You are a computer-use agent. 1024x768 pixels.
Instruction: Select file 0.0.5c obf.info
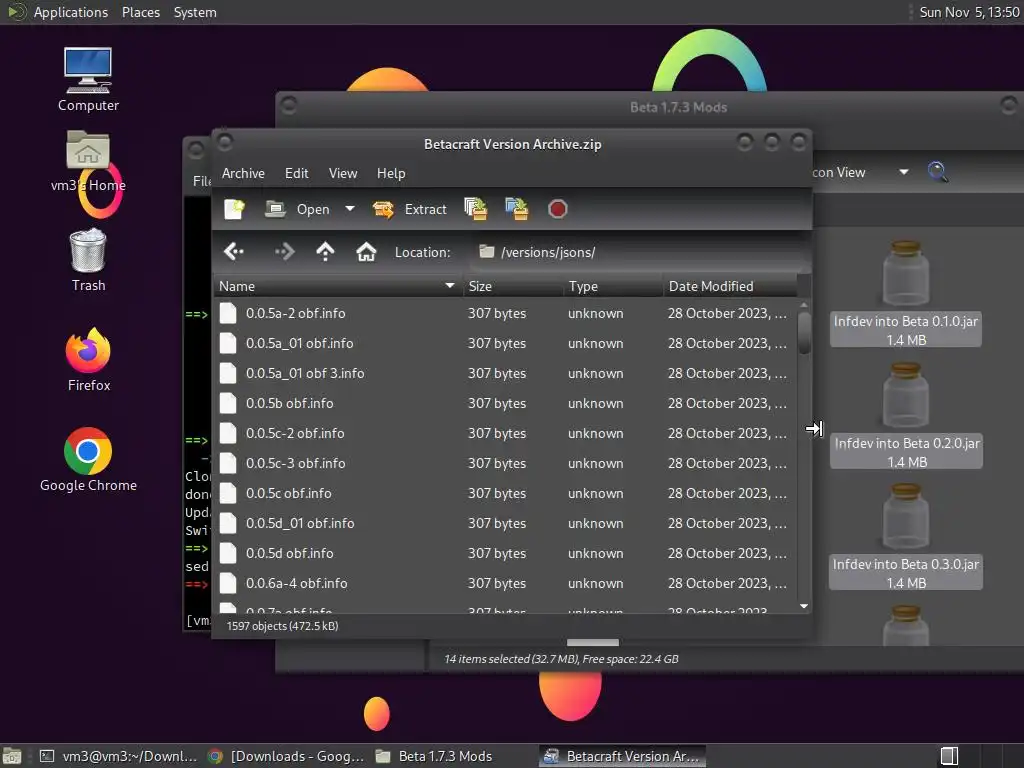coord(505,494)
